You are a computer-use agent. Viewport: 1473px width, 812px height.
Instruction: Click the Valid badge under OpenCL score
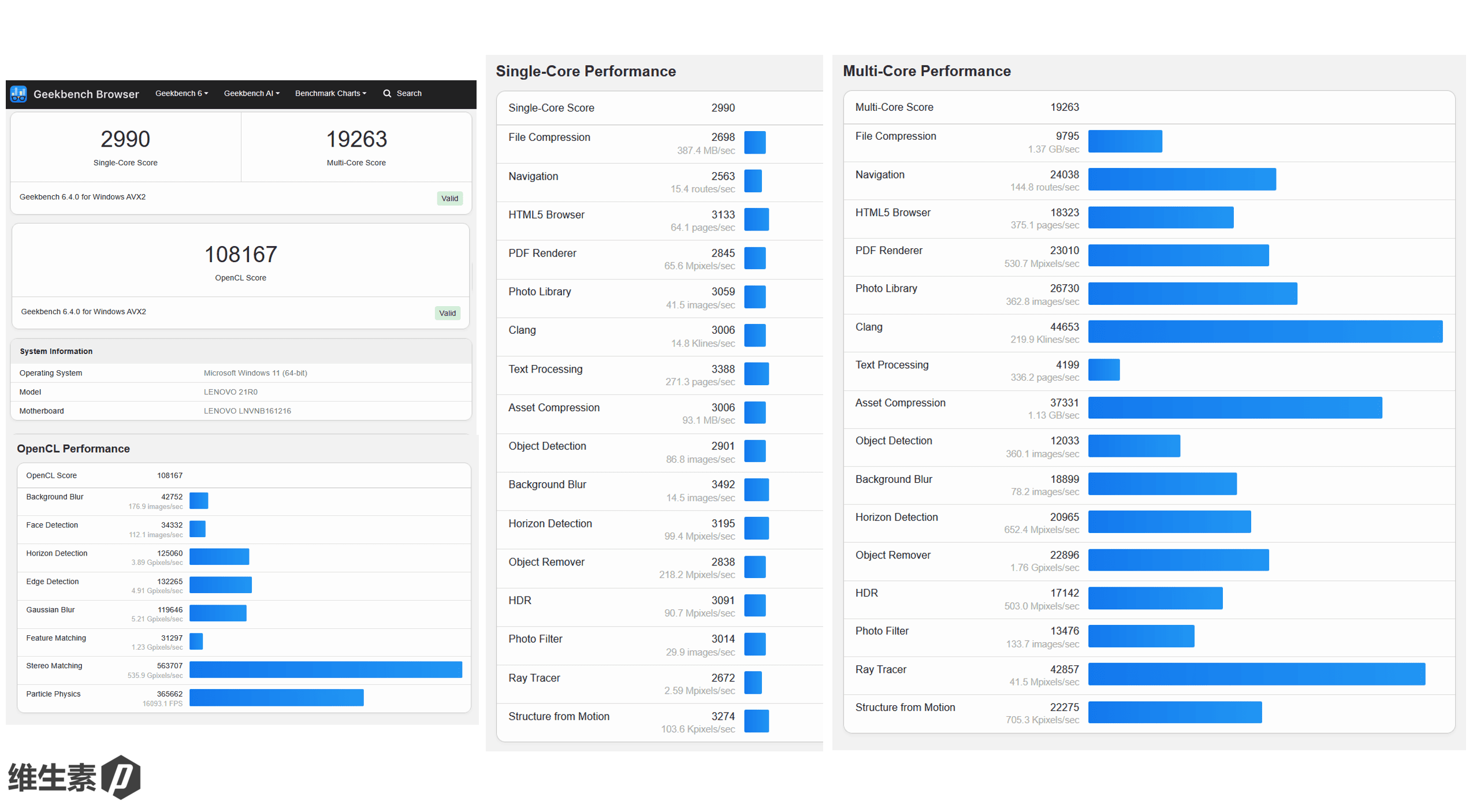[447, 313]
